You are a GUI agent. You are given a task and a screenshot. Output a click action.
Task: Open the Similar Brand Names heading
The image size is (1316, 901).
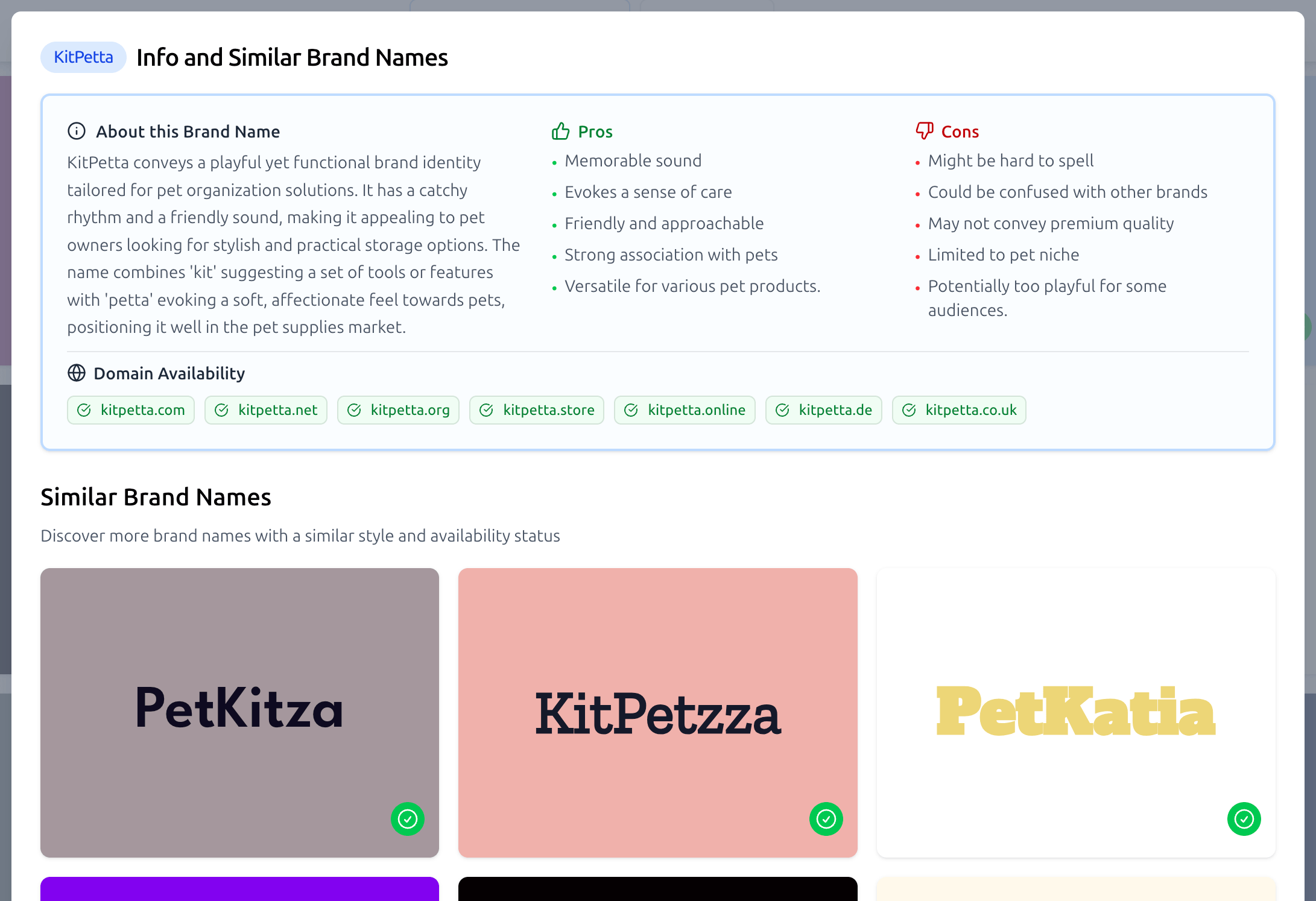155,497
